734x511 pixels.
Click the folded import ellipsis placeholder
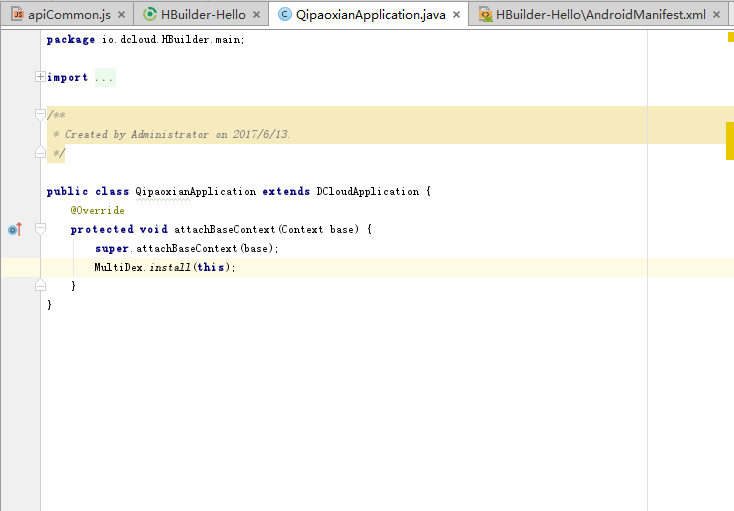(105, 77)
